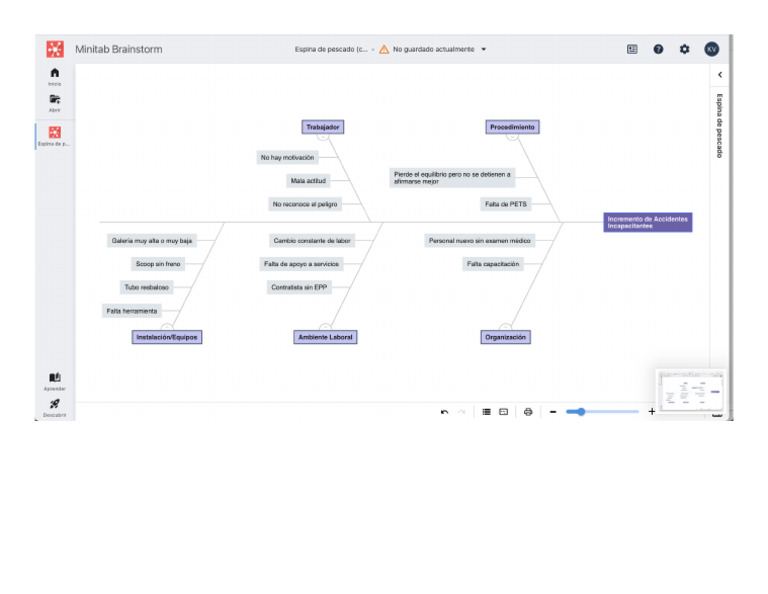This screenshot has width=768, height=594.
Task: Zoom in with the plus button
Action: (x=651, y=412)
